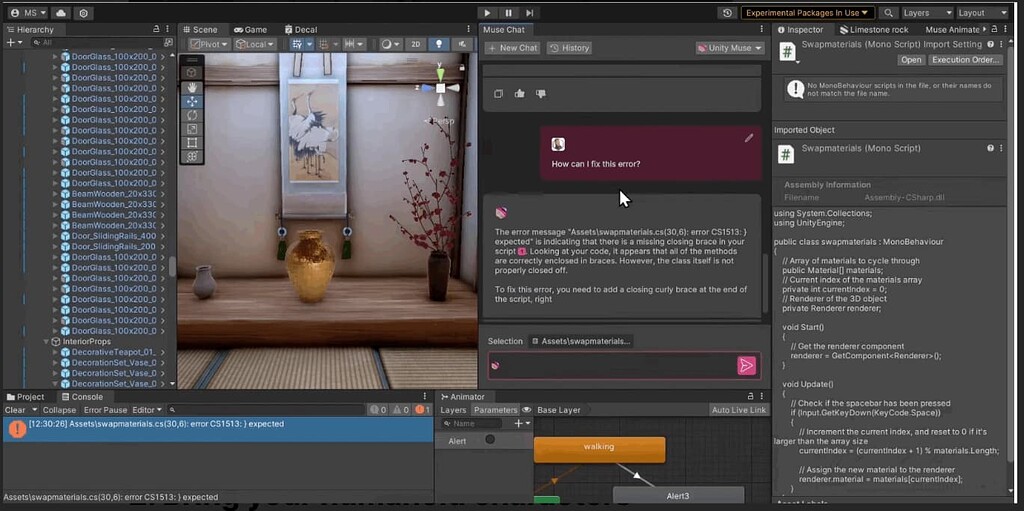Viewport: 1024px width, 511px height.
Task: Open the Local handle rotation dropdown
Action: (x=255, y=44)
